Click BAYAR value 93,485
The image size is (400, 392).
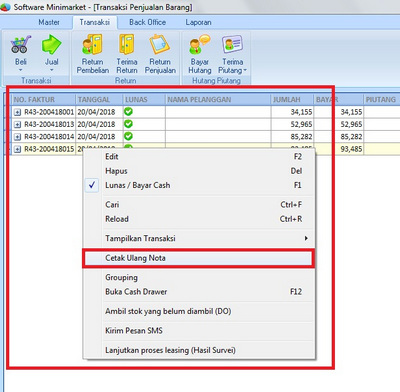coord(351,149)
